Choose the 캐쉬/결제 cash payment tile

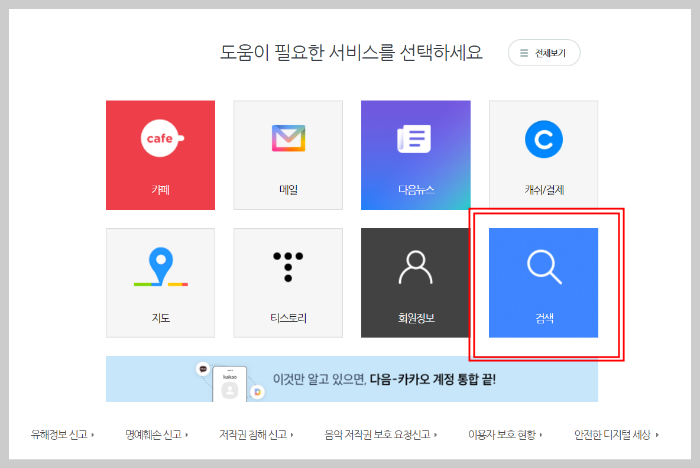click(543, 155)
